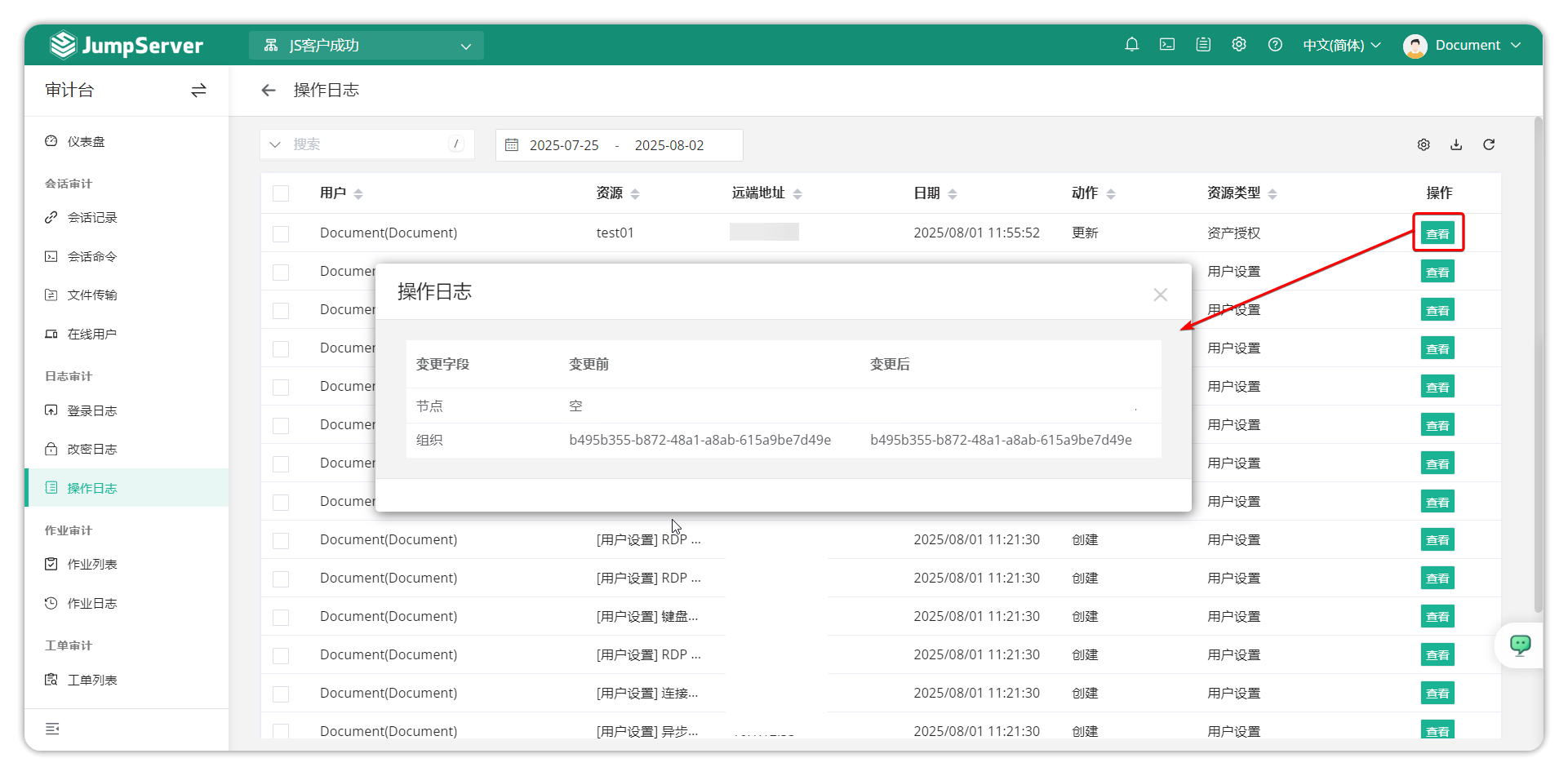Click the page vertical scrollbar
Screen dimensions: 1568x767
[1538, 365]
